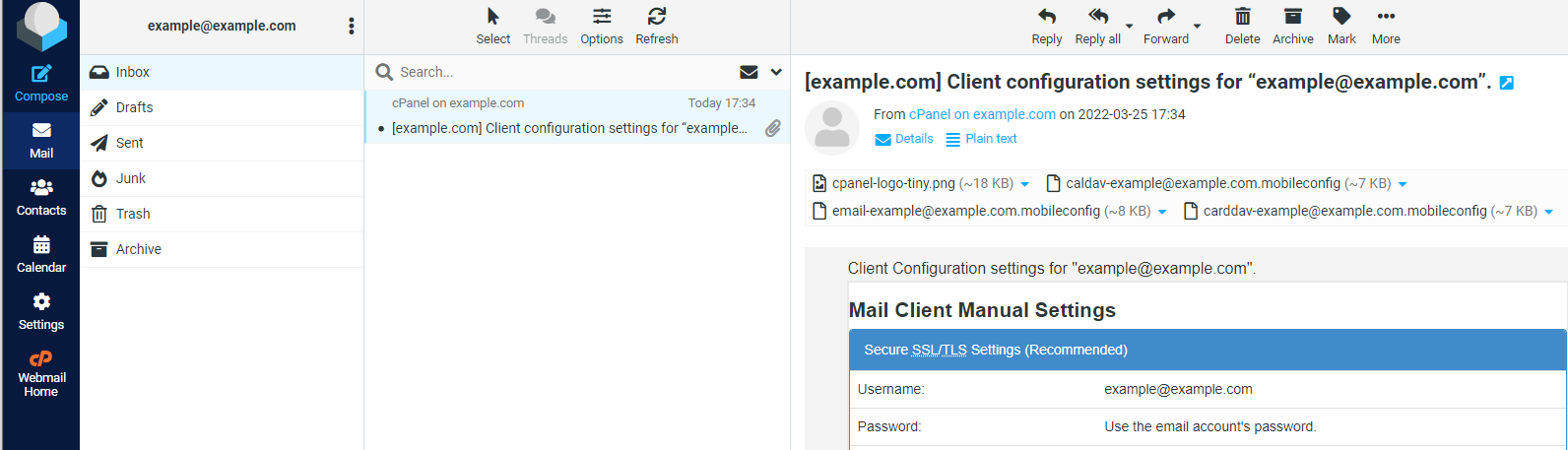Open the Calendar section in sidebar

tap(41, 255)
